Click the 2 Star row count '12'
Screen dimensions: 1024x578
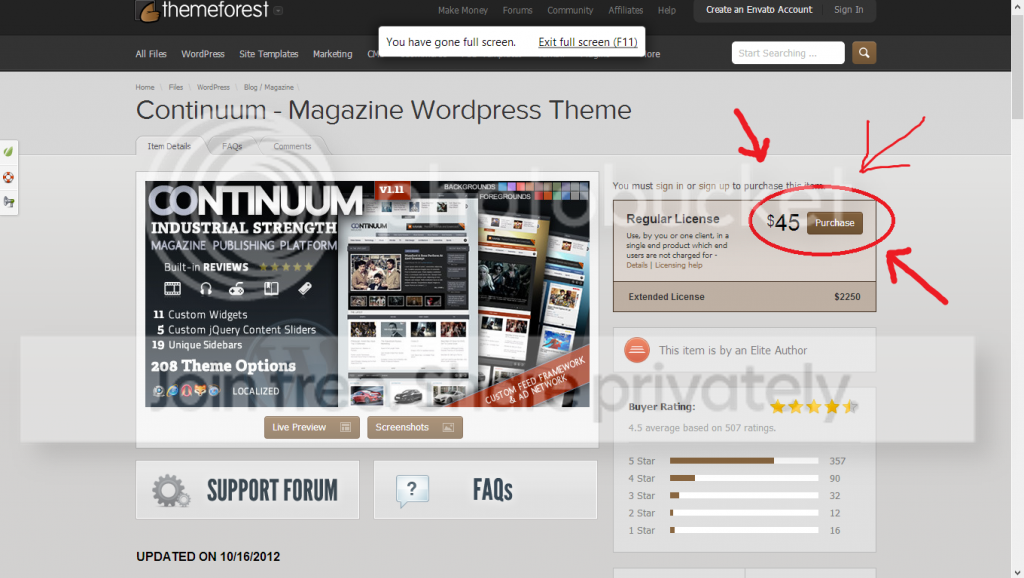tap(835, 513)
